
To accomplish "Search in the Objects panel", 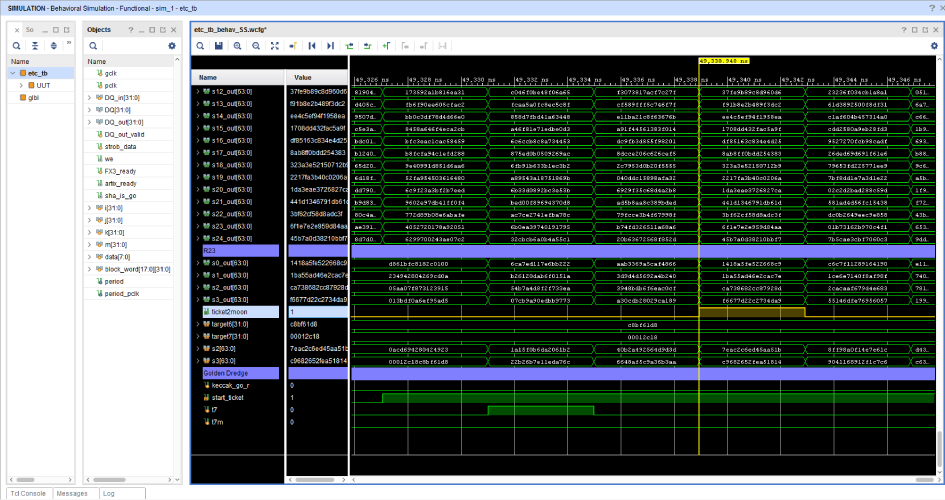I will pos(93,46).
